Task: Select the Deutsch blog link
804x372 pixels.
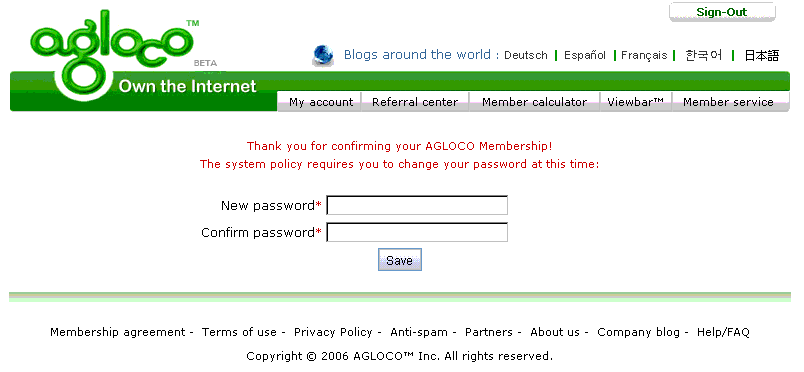Action: point(526,55)
